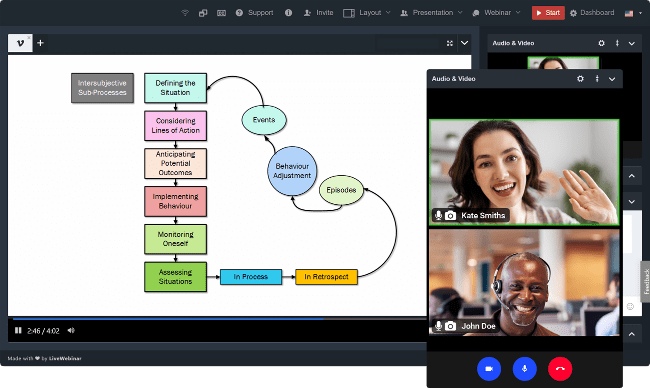Open settings gear in front Audio & Video panel
Image resolution: width=650 pixels, height=388 pixels.
[x=580, y=78]
